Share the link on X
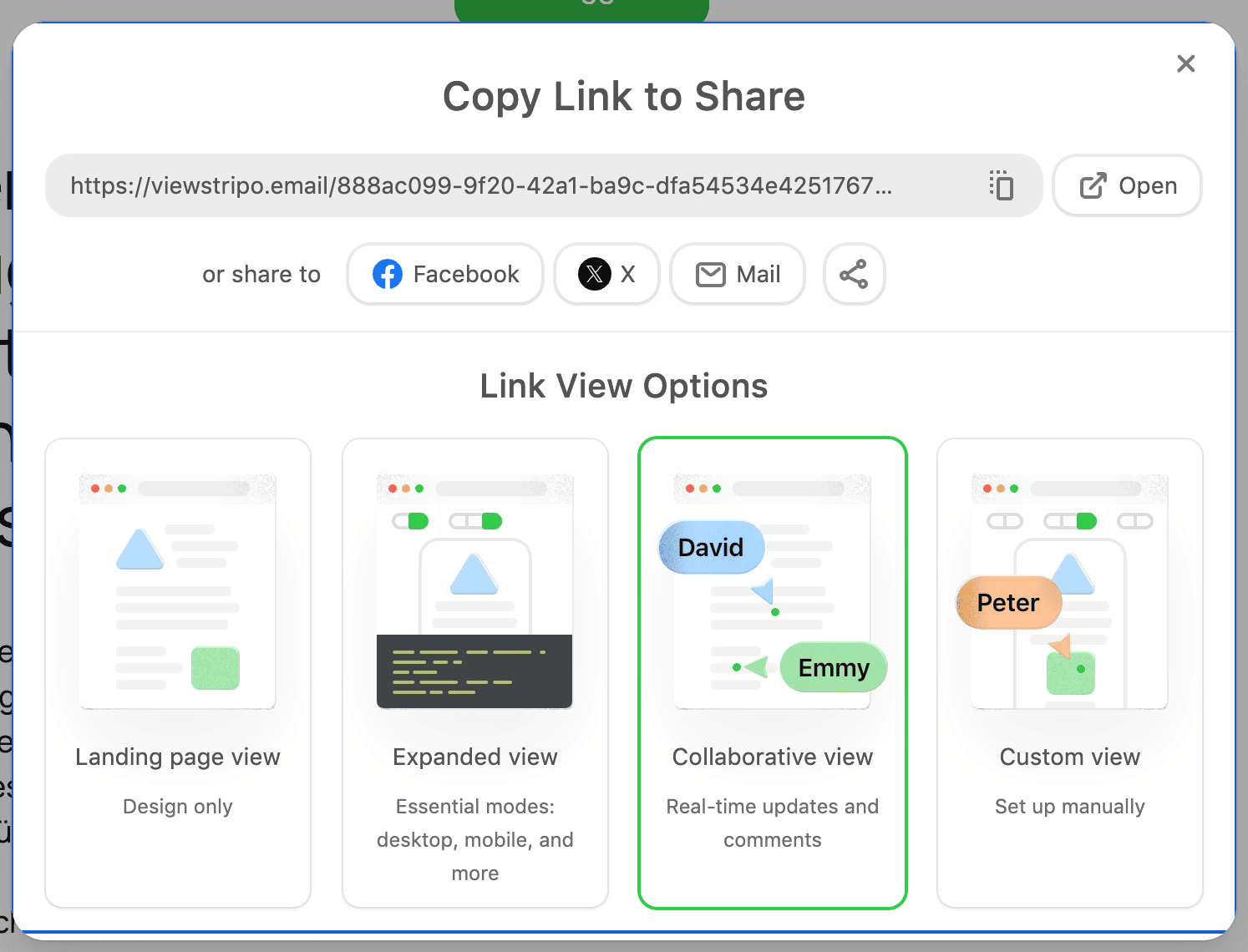This screenshot has height=952, width=1248. coord(606,274)
